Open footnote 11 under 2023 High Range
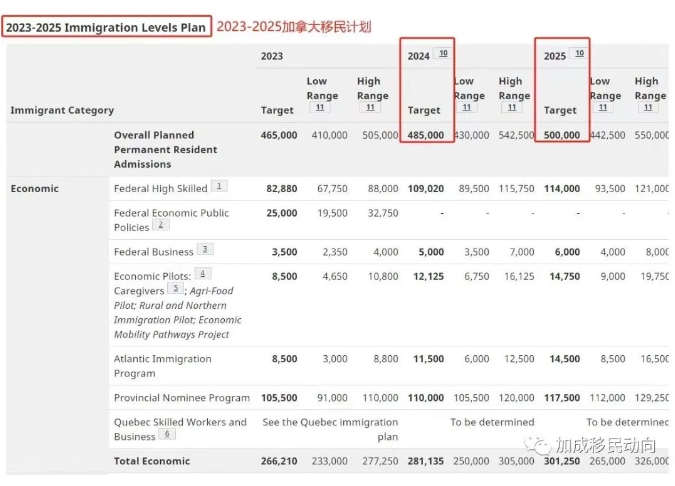Image resolution: width=675 pixels, height=486 pixels. (370, 108)
